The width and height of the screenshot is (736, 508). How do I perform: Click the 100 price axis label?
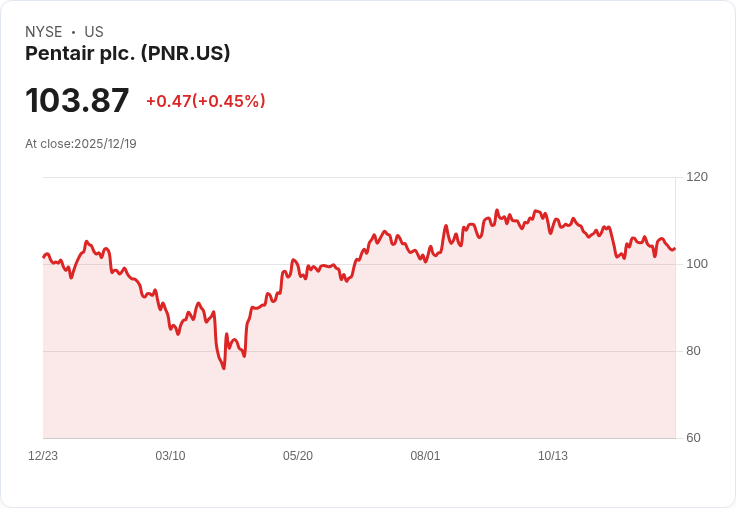(x=697, y=264)
